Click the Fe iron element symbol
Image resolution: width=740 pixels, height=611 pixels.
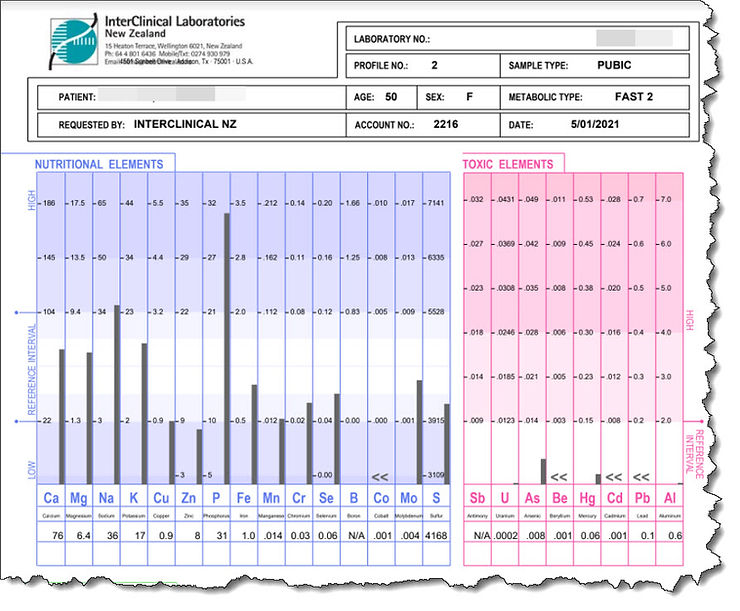coord(243,498)
